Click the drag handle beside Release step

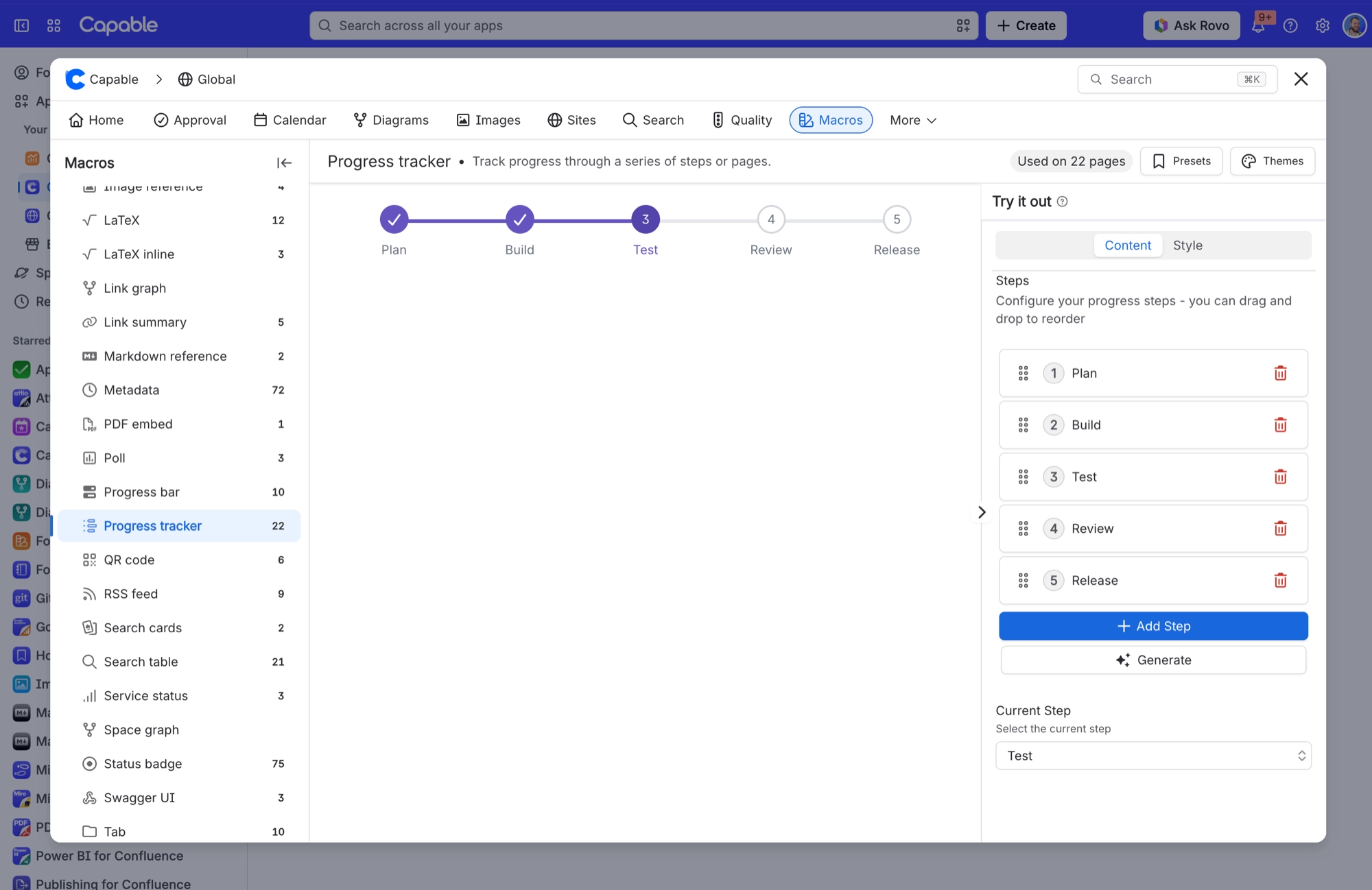(x=1023, y=581)
